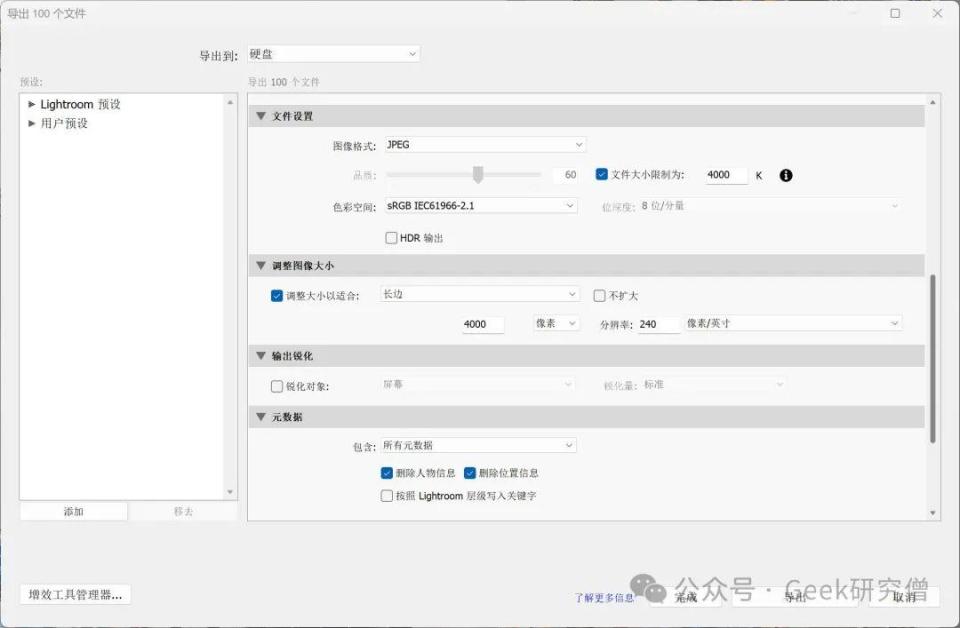Viewport: 960px width, 628px height.
Task: Expand 用户预设 tree item
Action: (x=32, y=124)
